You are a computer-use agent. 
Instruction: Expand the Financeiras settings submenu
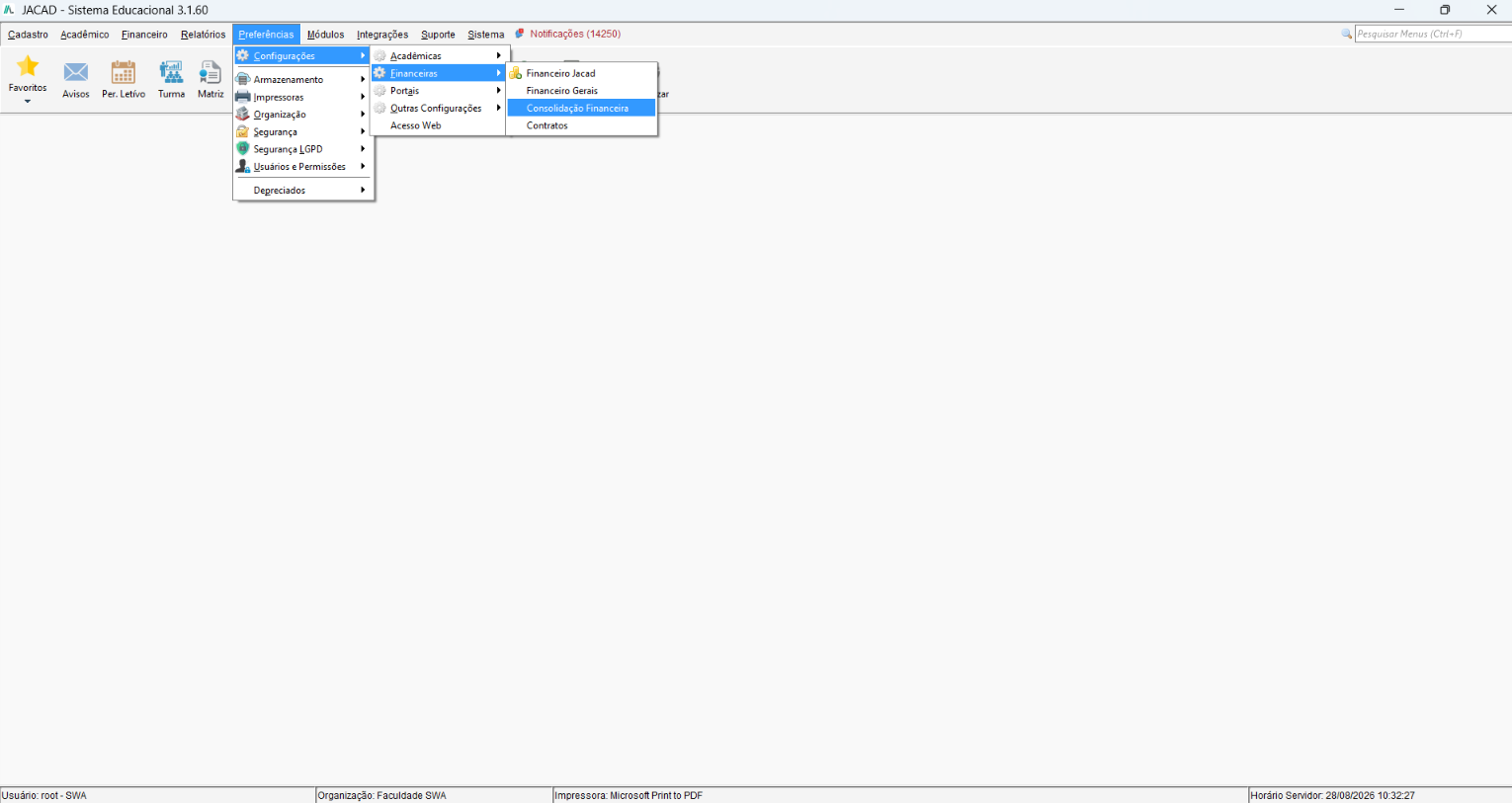pos(439,73)
